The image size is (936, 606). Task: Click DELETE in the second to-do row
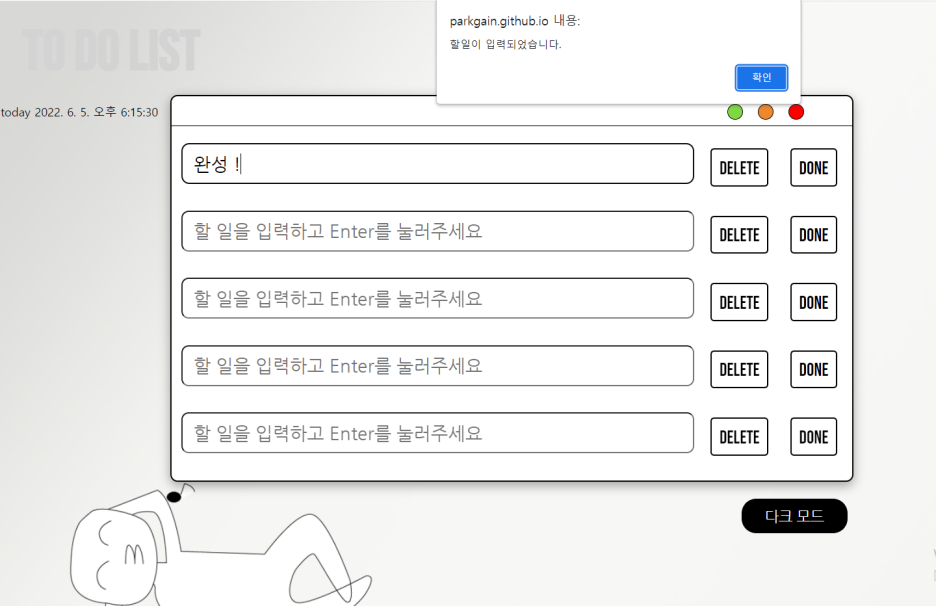[739, 235]
